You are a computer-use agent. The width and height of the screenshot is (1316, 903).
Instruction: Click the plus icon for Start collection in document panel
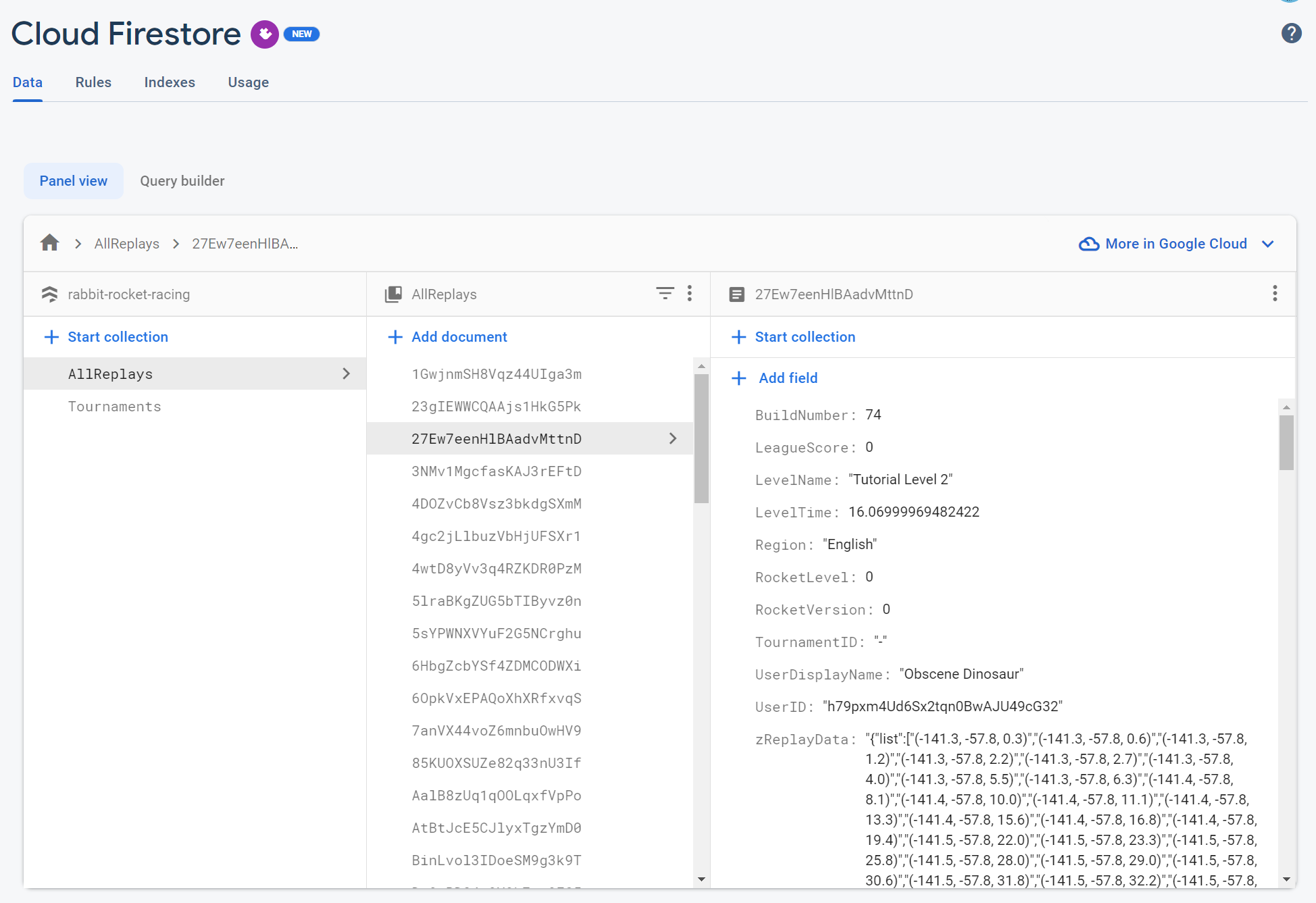coord(738,337)
